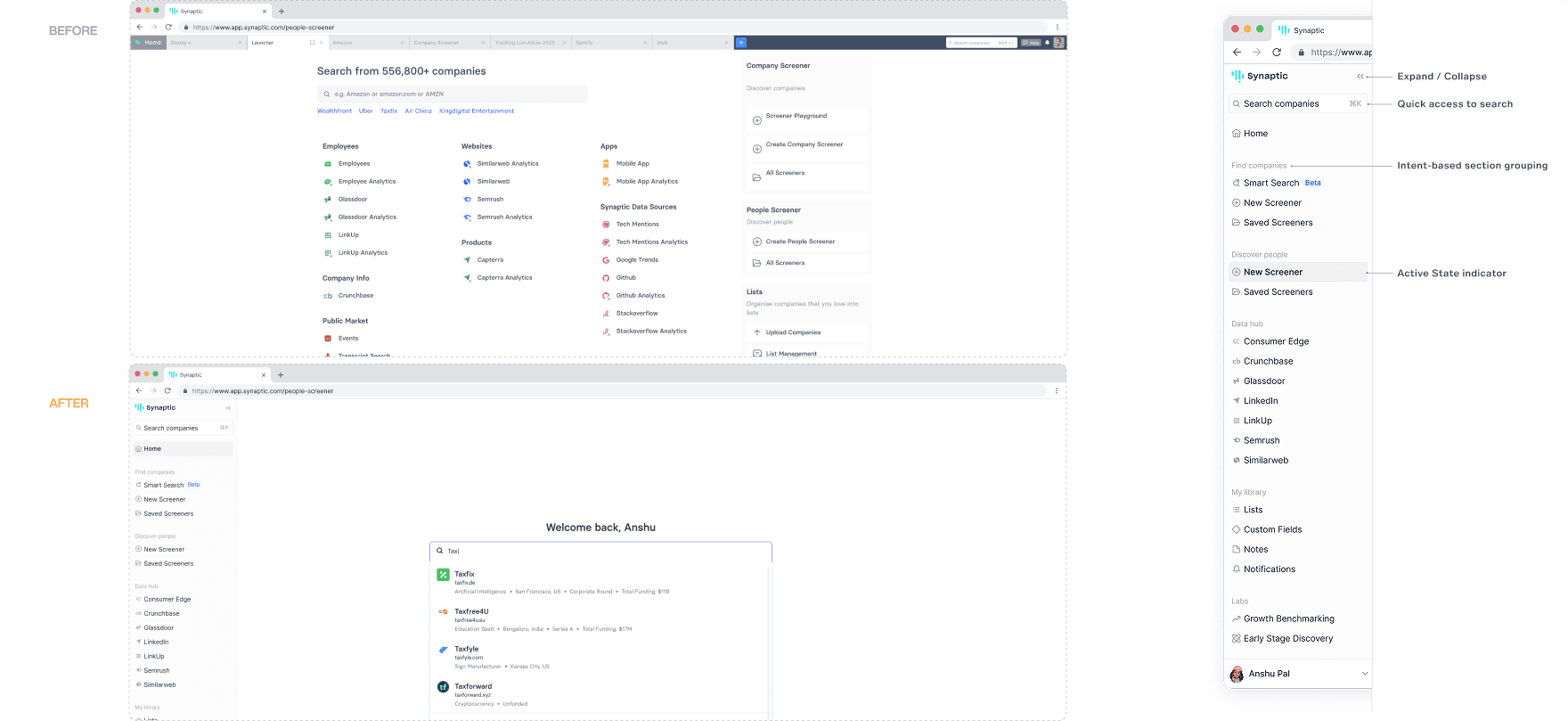Select Taxfree4U result in AFTER window search
This screenshot has width=1568, height=721.
[600, 619]
